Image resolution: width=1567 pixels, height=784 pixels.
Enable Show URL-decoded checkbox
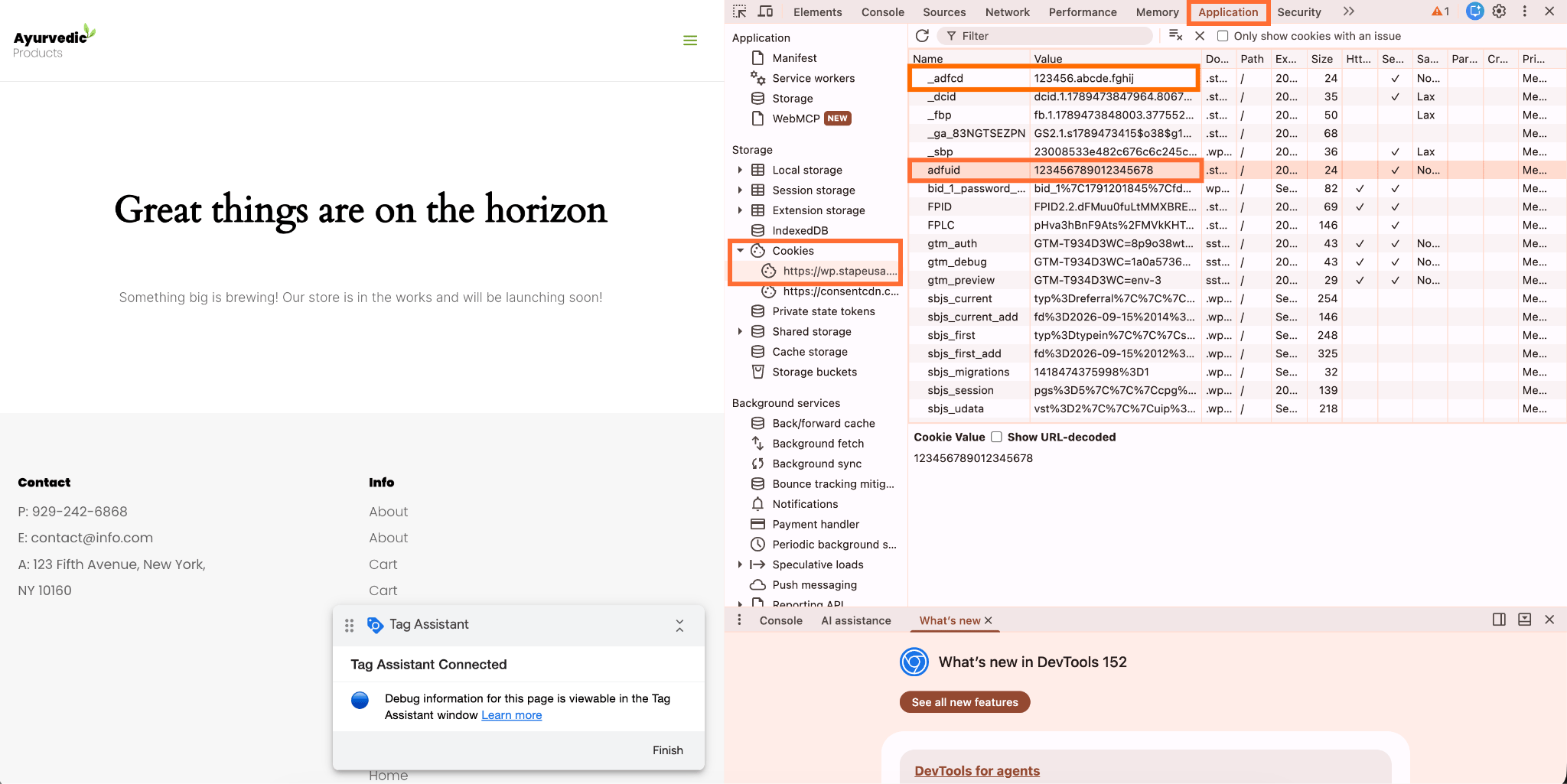point(996,437)
